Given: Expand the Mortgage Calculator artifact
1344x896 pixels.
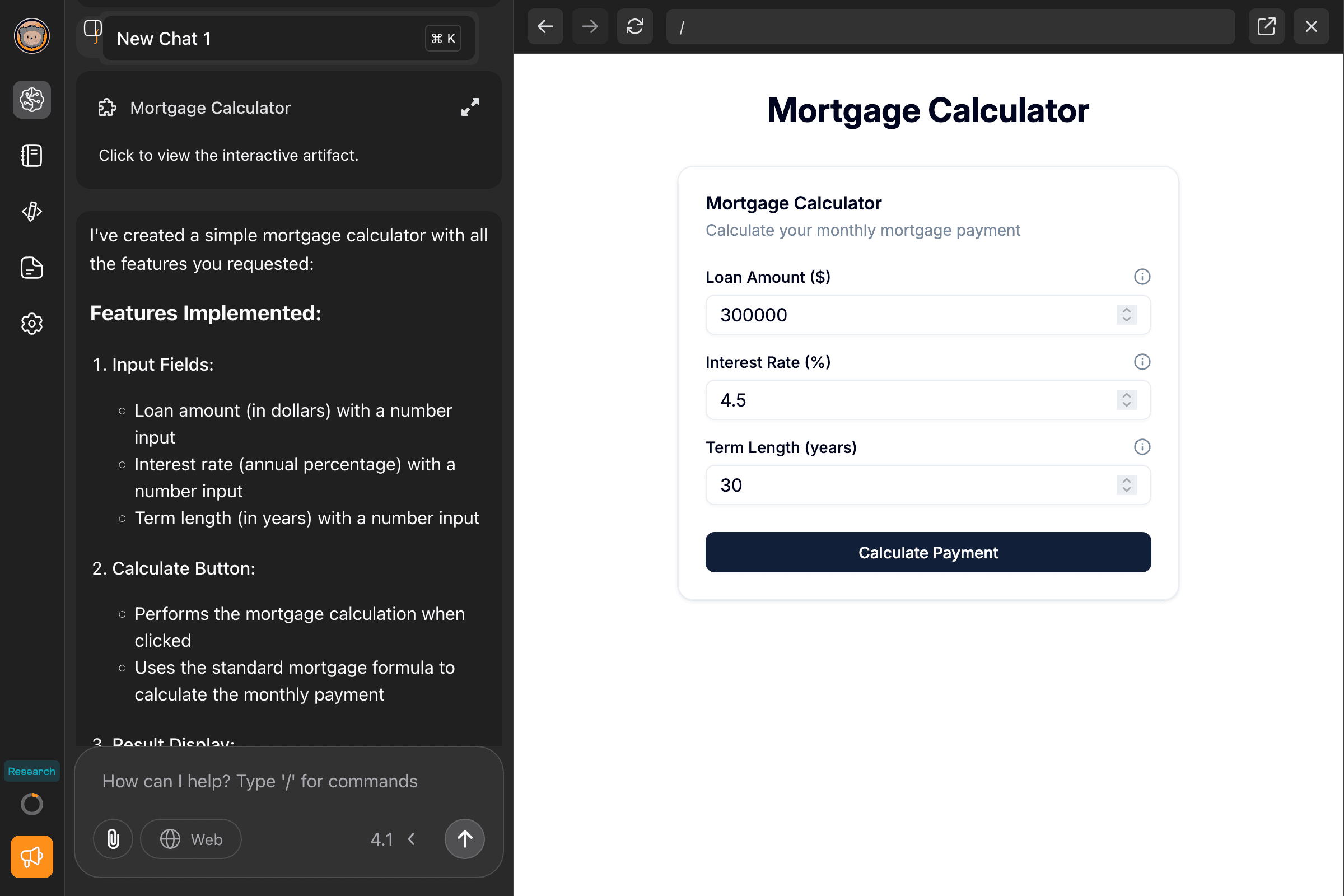Looking at the screenshot, I should click(x=470, y=107).
